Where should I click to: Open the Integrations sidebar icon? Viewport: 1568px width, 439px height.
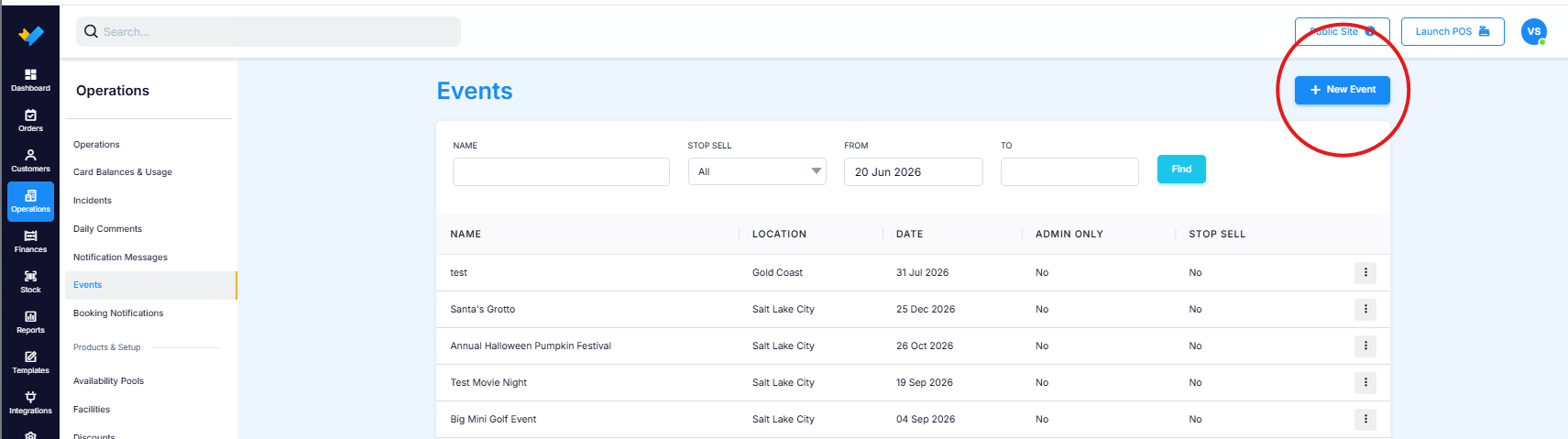point(30,402)
